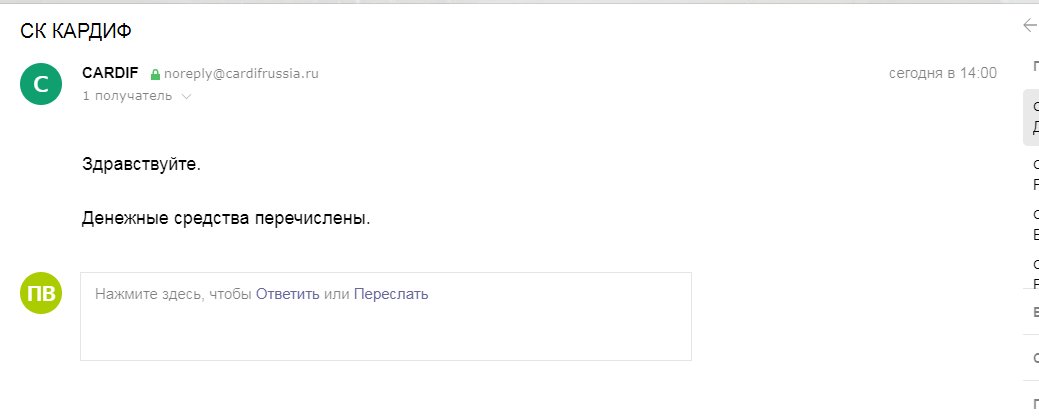Click the 'СК КАРДИФ' subject heading
1039x420 pixels.
point(76,30)
